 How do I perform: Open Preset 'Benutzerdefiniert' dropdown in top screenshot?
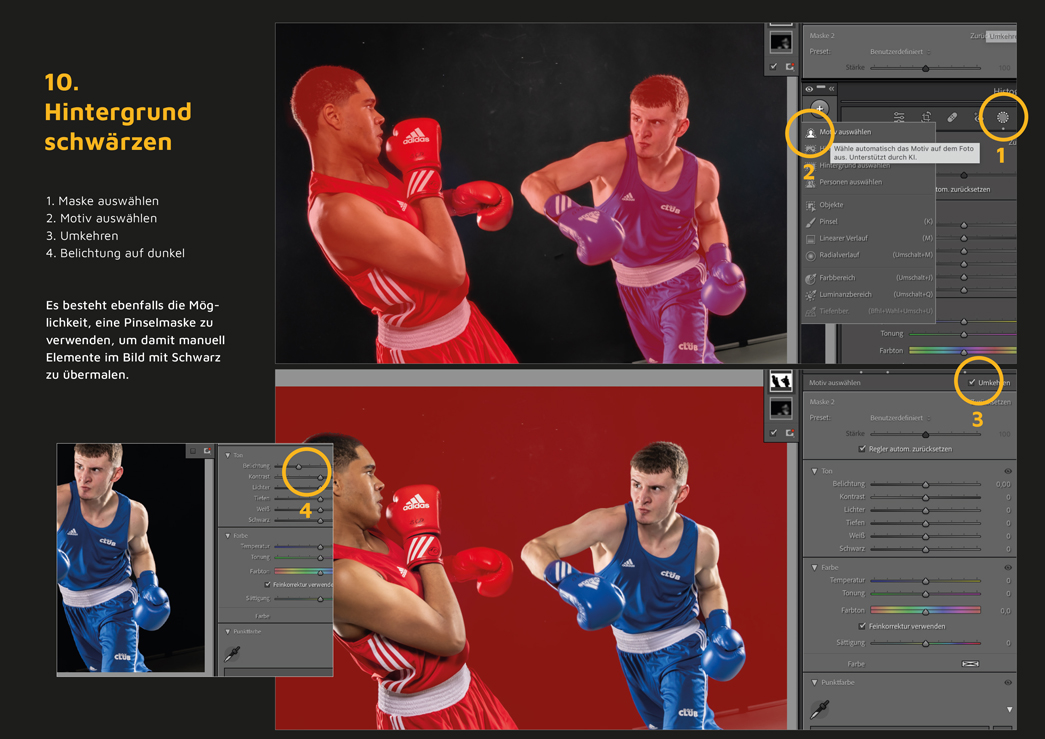pos(900,51)
